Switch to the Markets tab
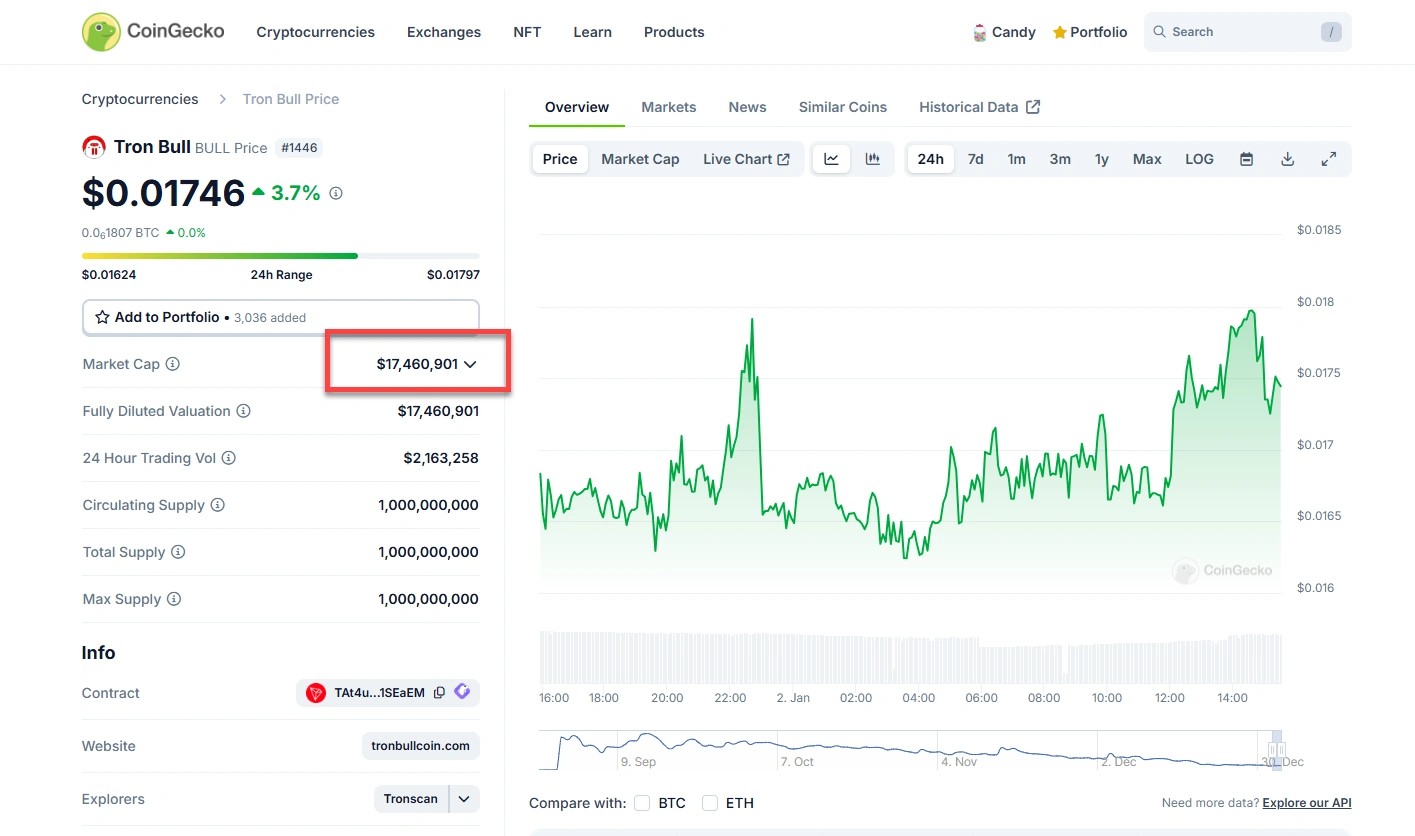 (x=668, y=107)
